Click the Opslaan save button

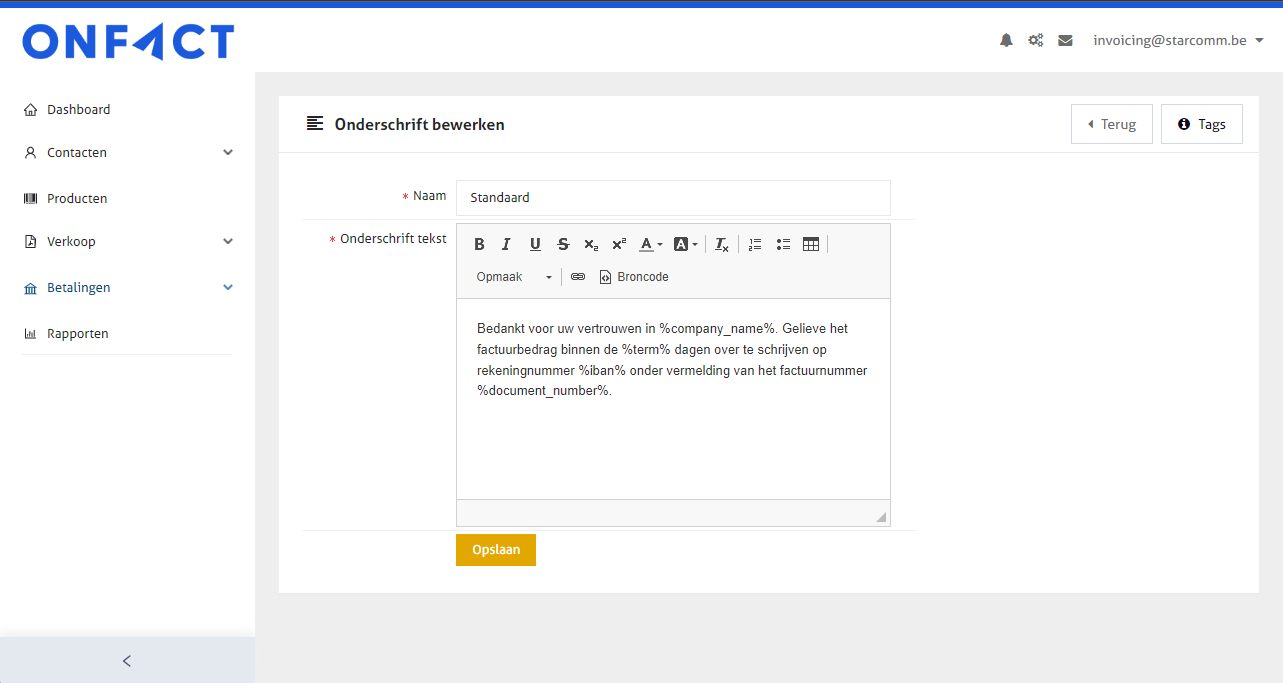[496, 550]
